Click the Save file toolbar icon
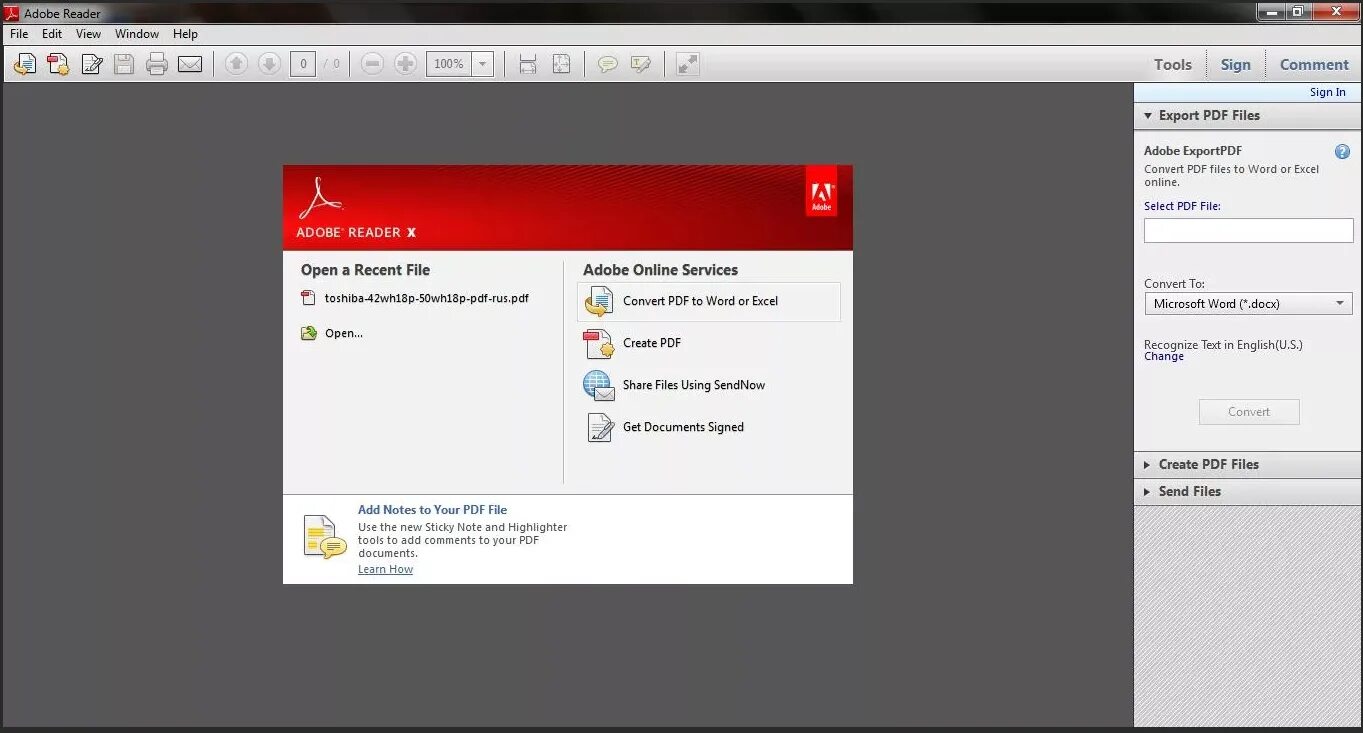The width and height of the screenshot is (1363, 733). 124,64
